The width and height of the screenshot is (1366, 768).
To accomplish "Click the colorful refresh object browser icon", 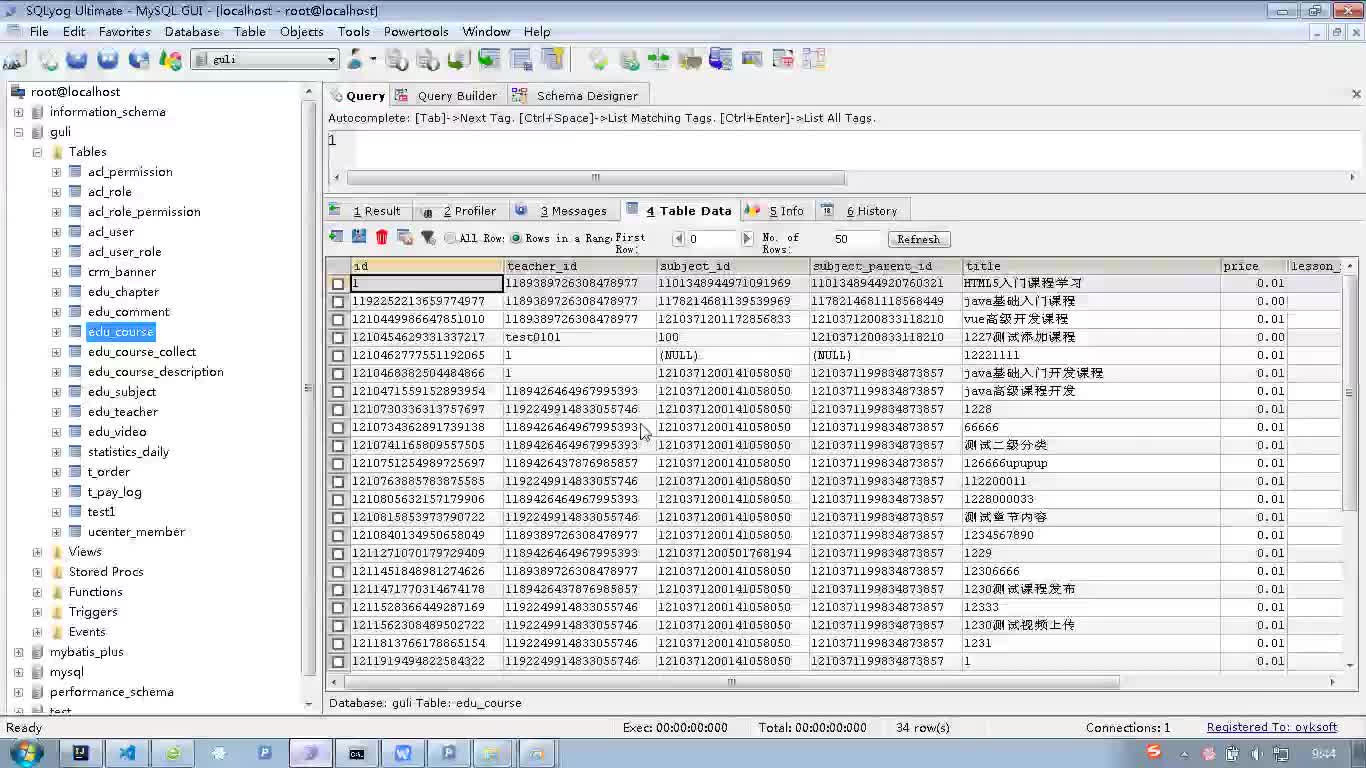I will 170,60.
